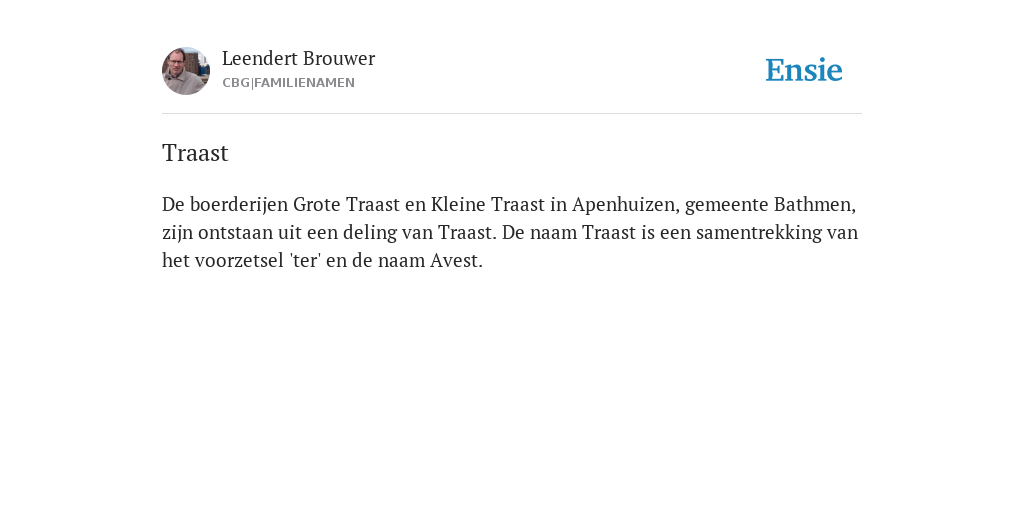Click Leendert Brouwer's round profile photo

pyautogui.click(x=186, y=71)
